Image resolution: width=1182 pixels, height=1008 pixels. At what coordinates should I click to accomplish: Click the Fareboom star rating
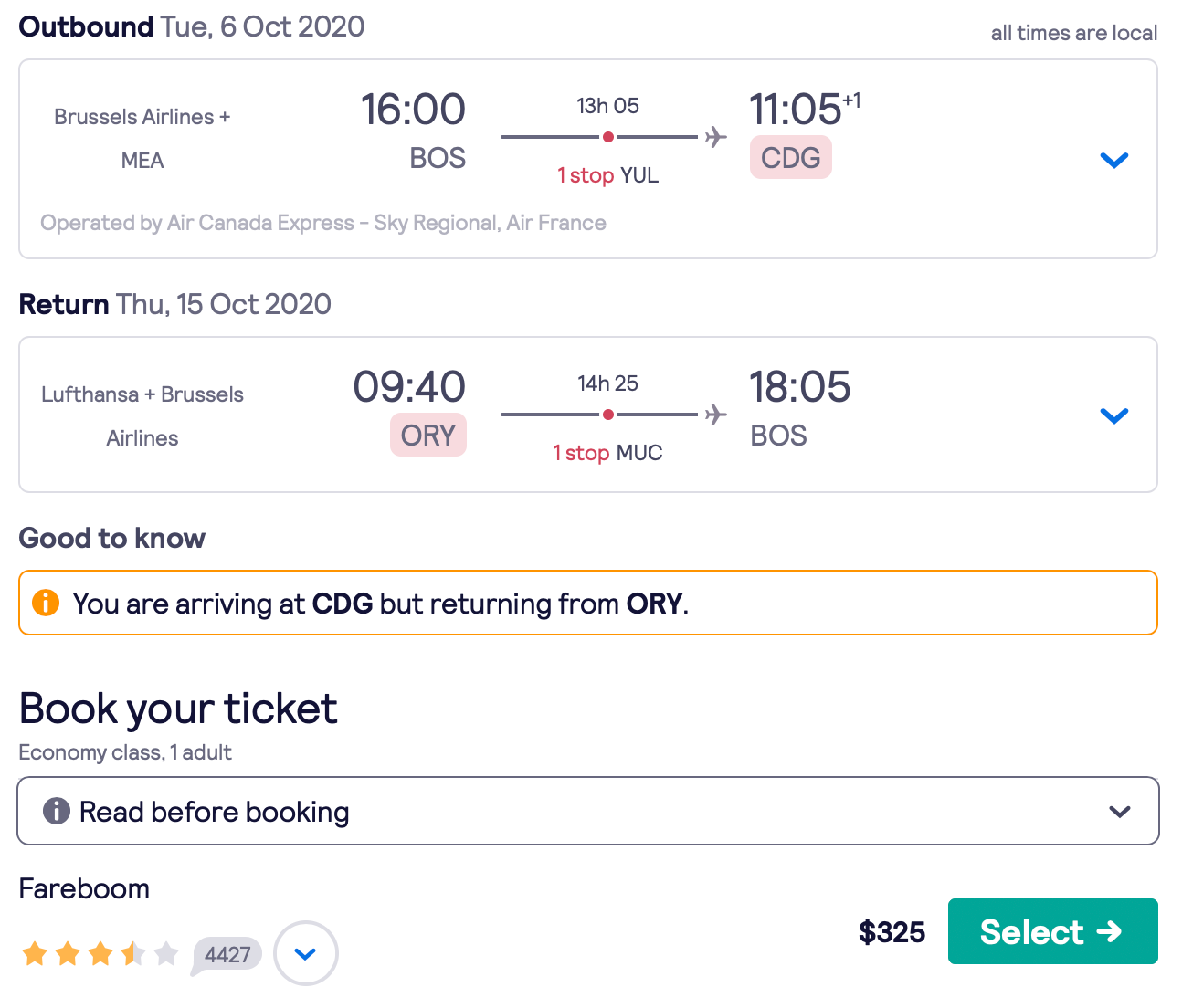coord(100,954)
